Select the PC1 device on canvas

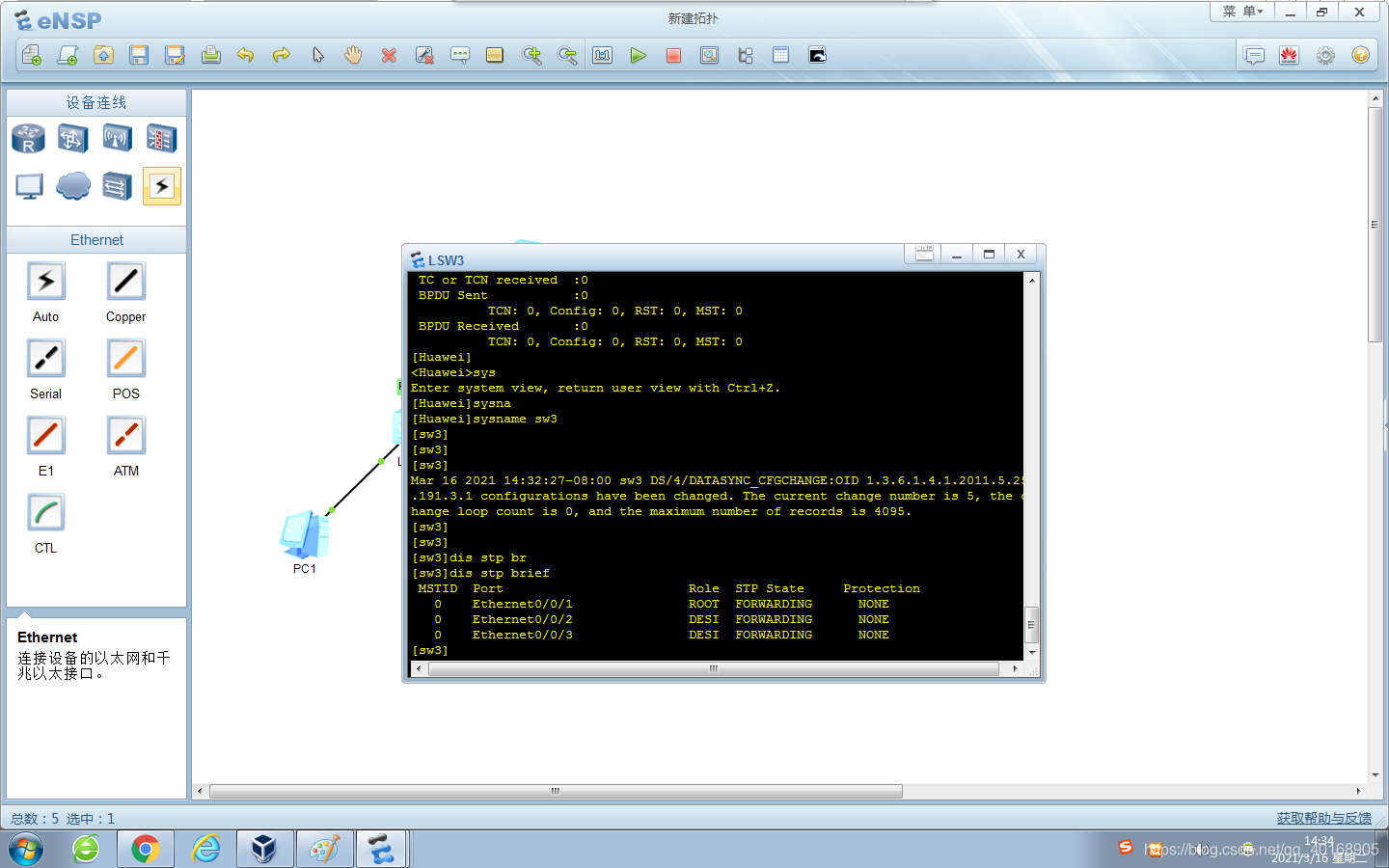click(x=305, y=535)
